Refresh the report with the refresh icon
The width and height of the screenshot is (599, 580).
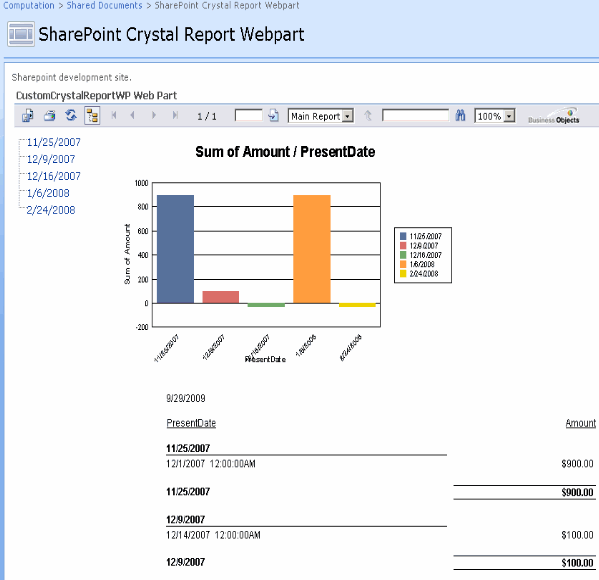(71, 115)
